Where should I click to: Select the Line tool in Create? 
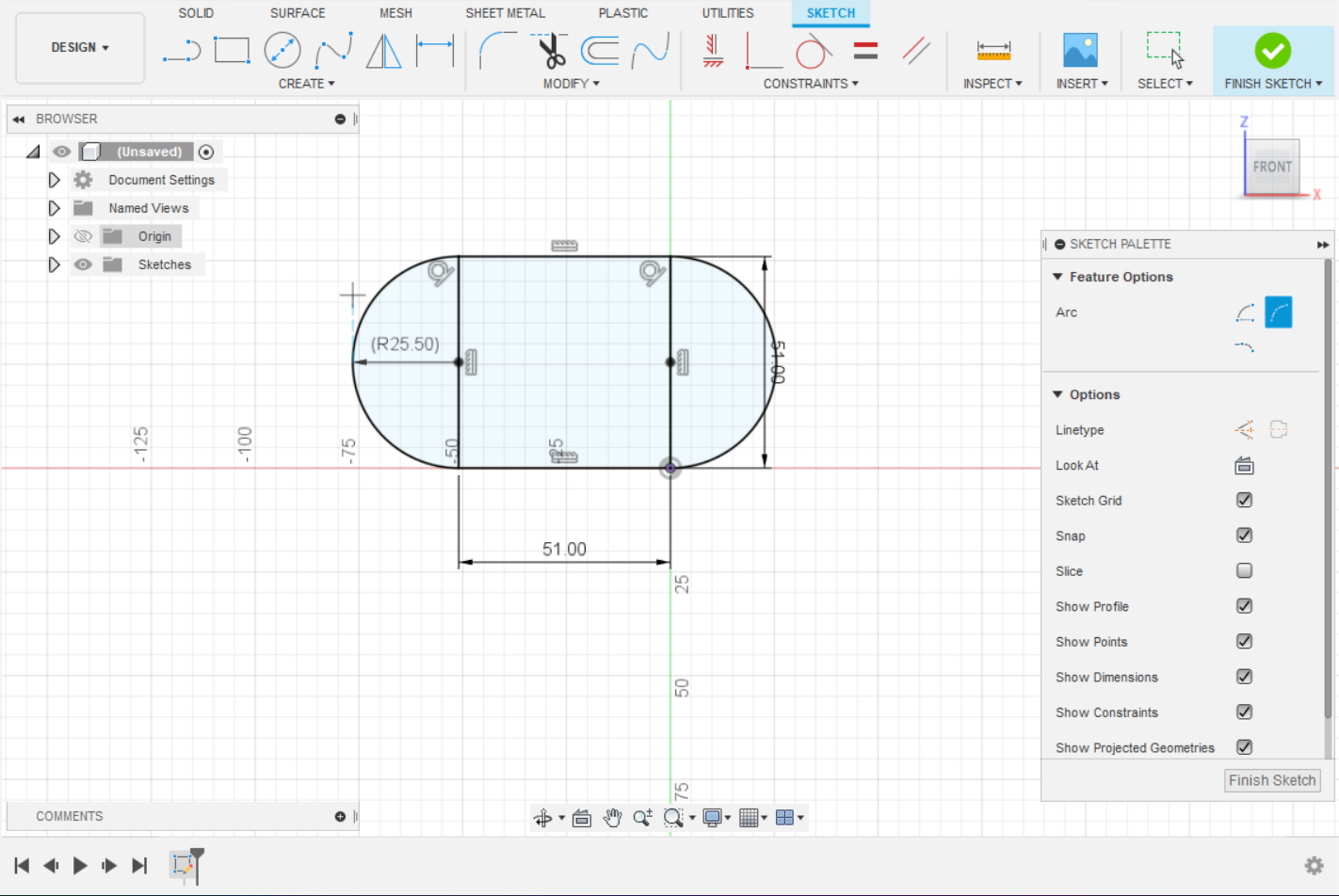(182, 51)
